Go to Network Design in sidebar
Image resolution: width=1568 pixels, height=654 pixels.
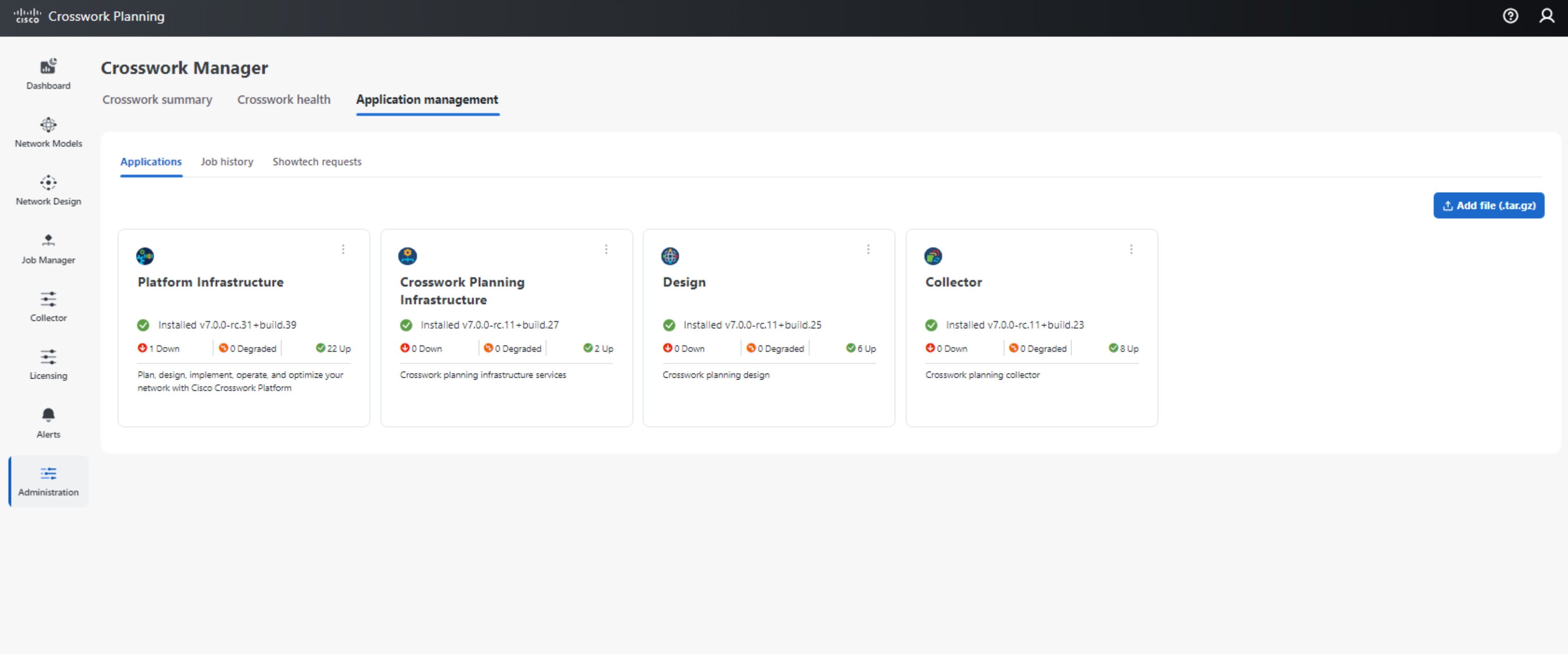point(48,190)
